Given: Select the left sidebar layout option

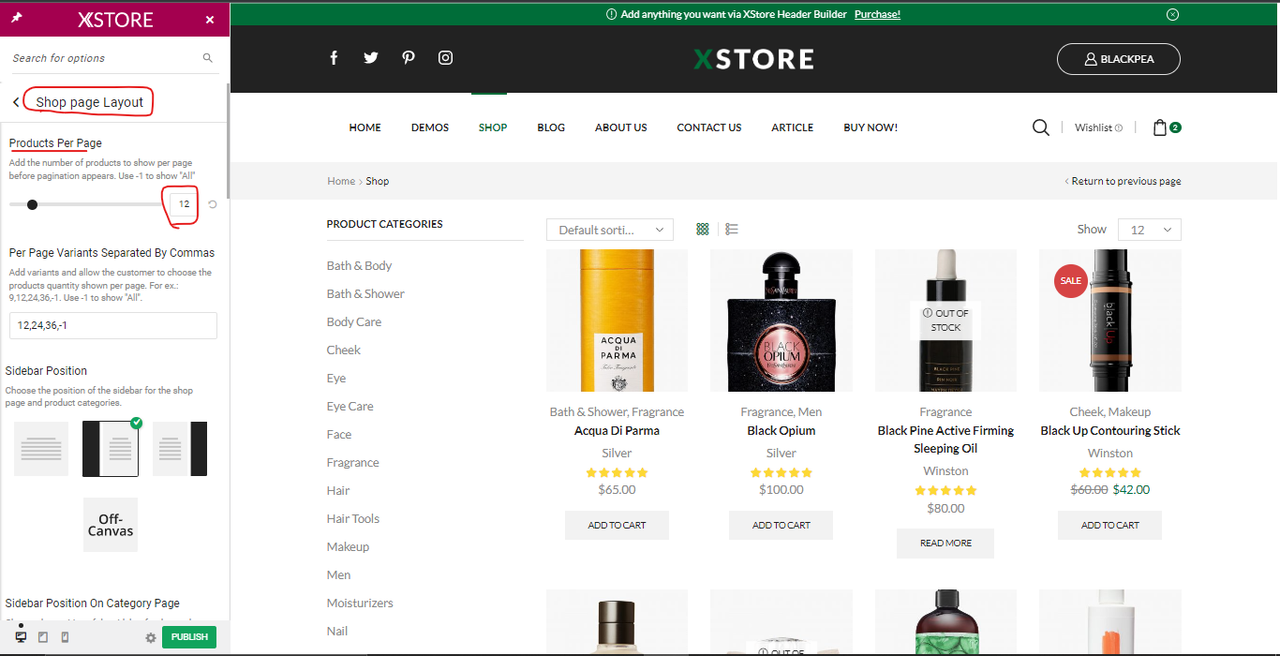Looking at the screenshot, I should [x=110, y=449].
